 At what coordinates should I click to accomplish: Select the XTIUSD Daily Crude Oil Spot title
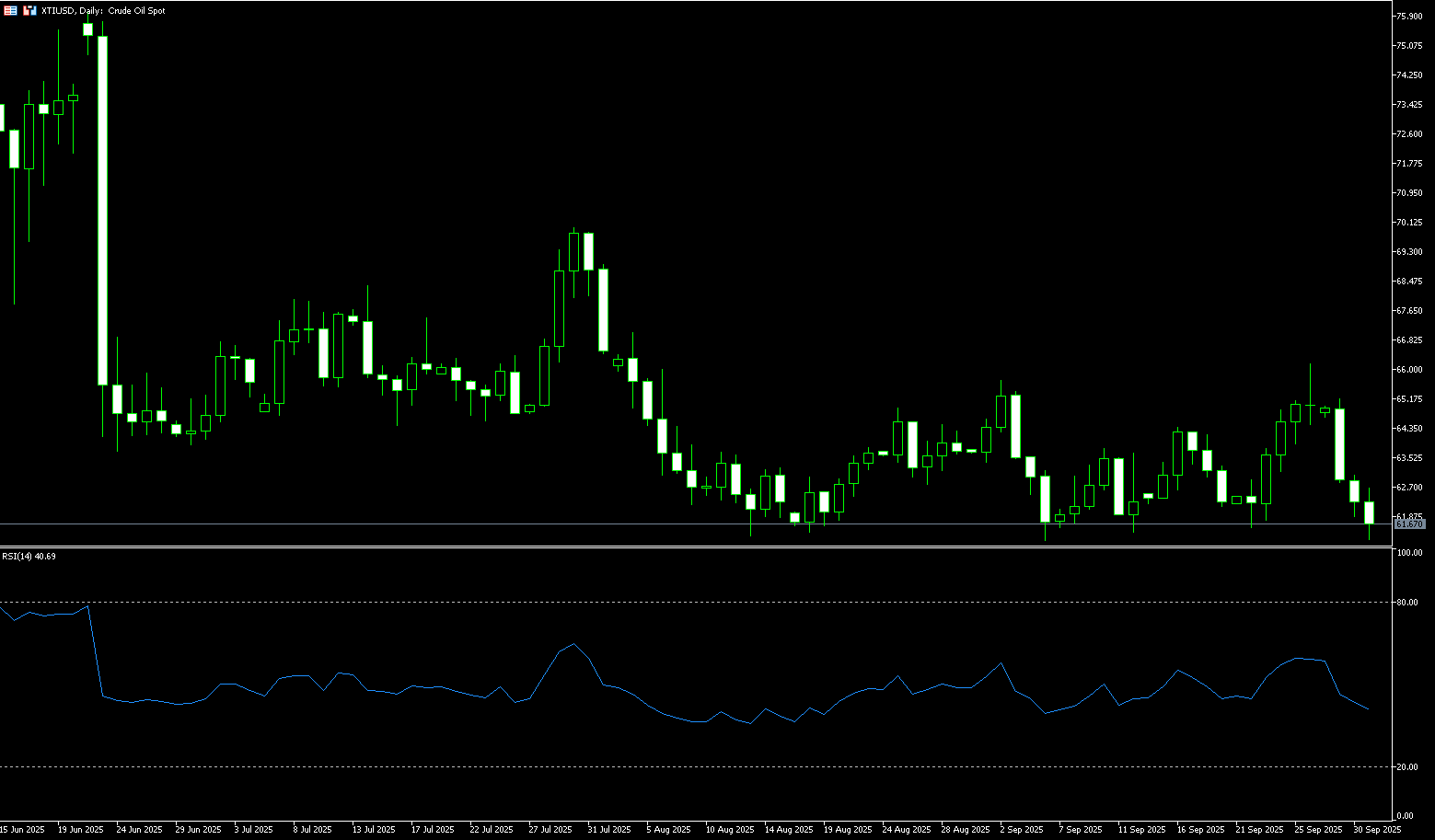pyautogui.click(x=103, y=11)
